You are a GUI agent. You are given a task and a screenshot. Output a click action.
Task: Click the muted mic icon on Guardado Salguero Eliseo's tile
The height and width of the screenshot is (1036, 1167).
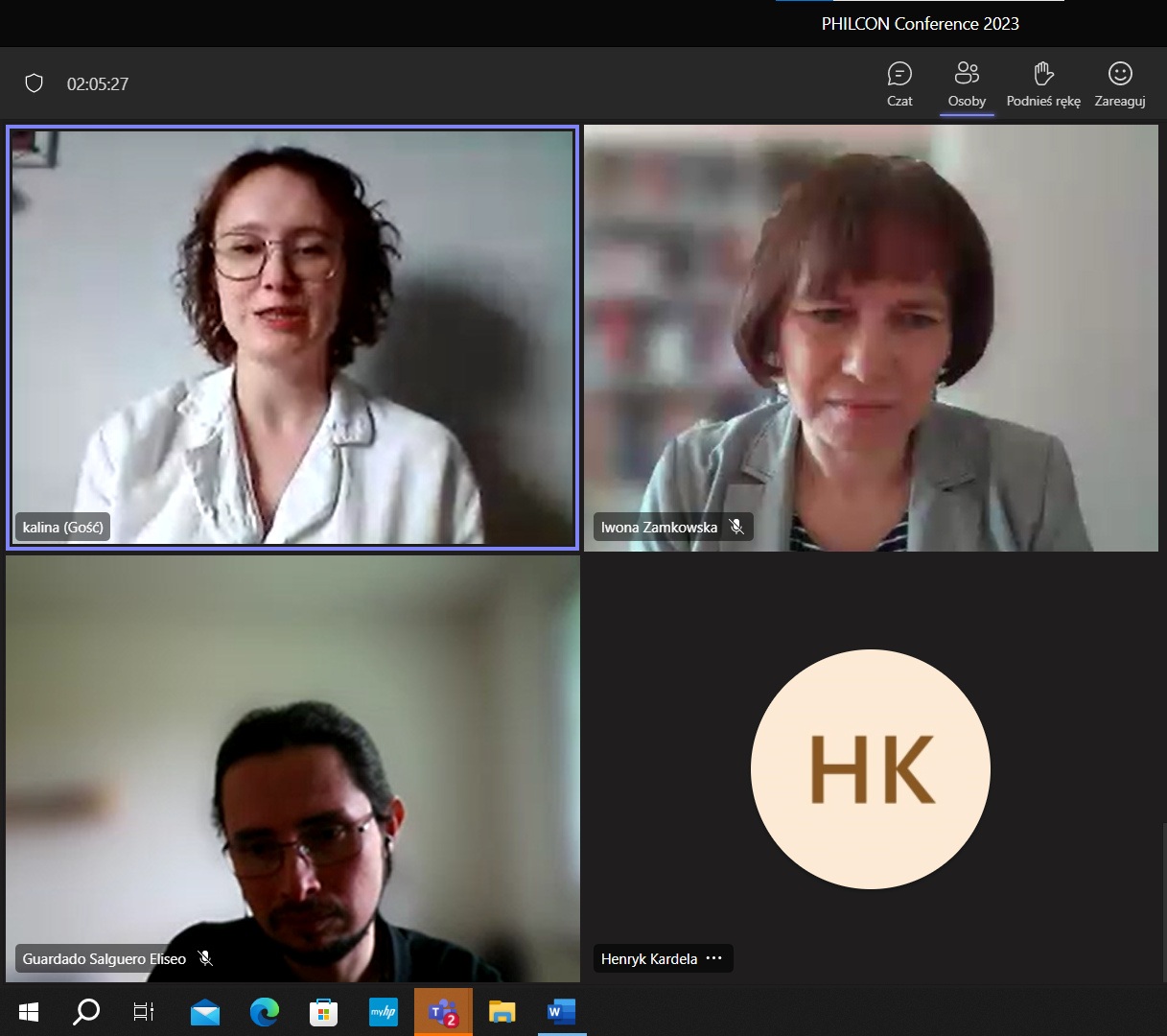pyautogui.click(x=205, y=957)
